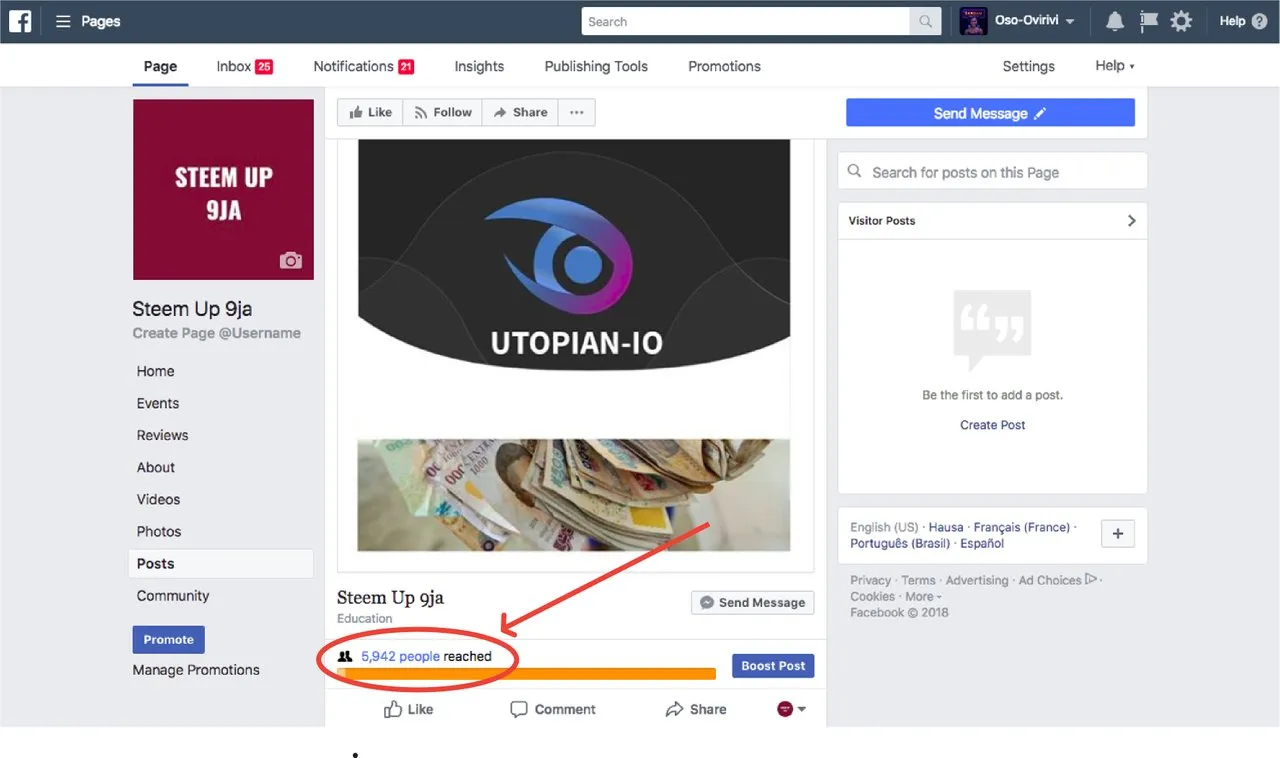Click the people reached icon

[x=346, y=657]
